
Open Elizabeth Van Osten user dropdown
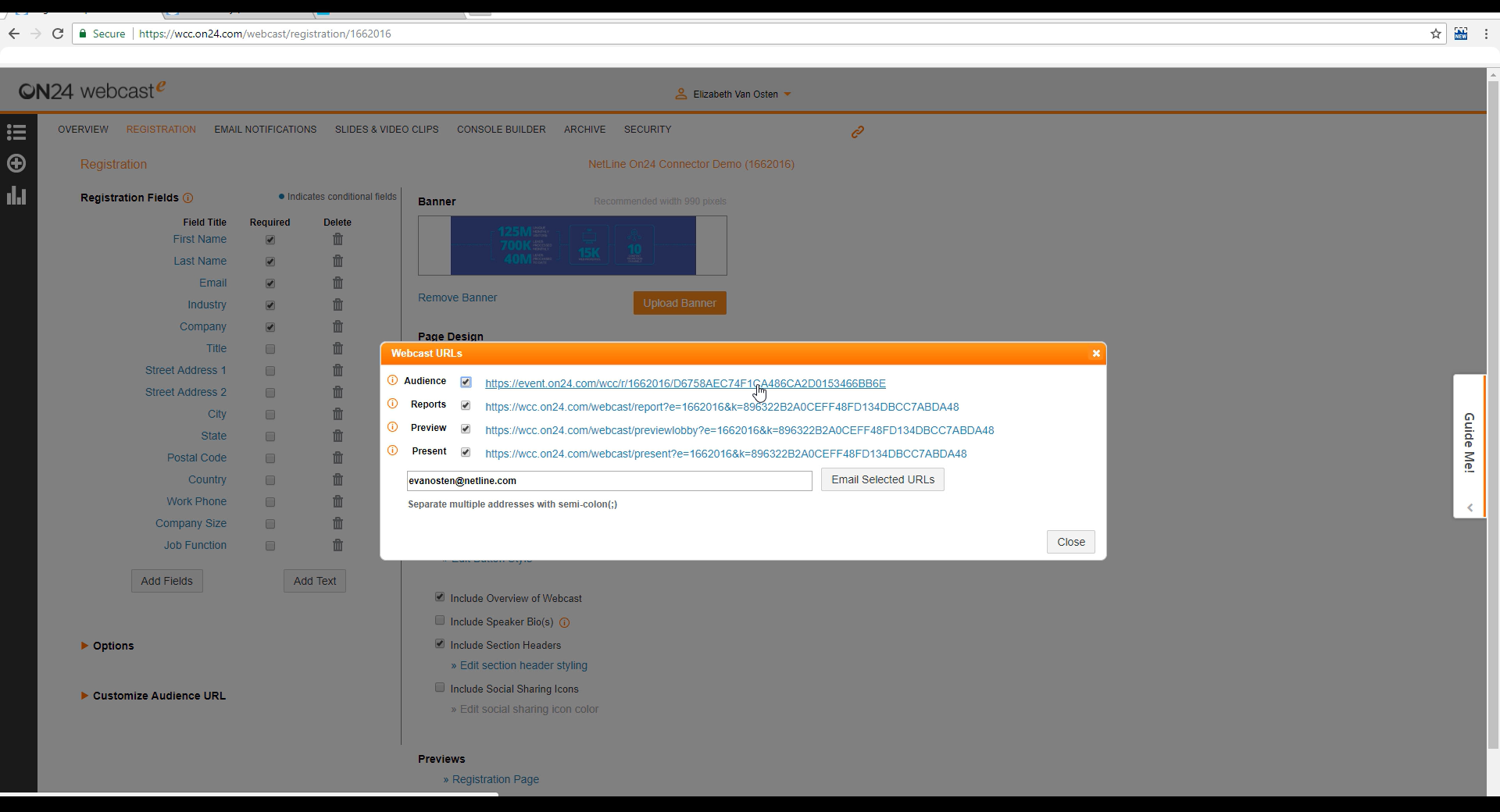click(734, 94)
